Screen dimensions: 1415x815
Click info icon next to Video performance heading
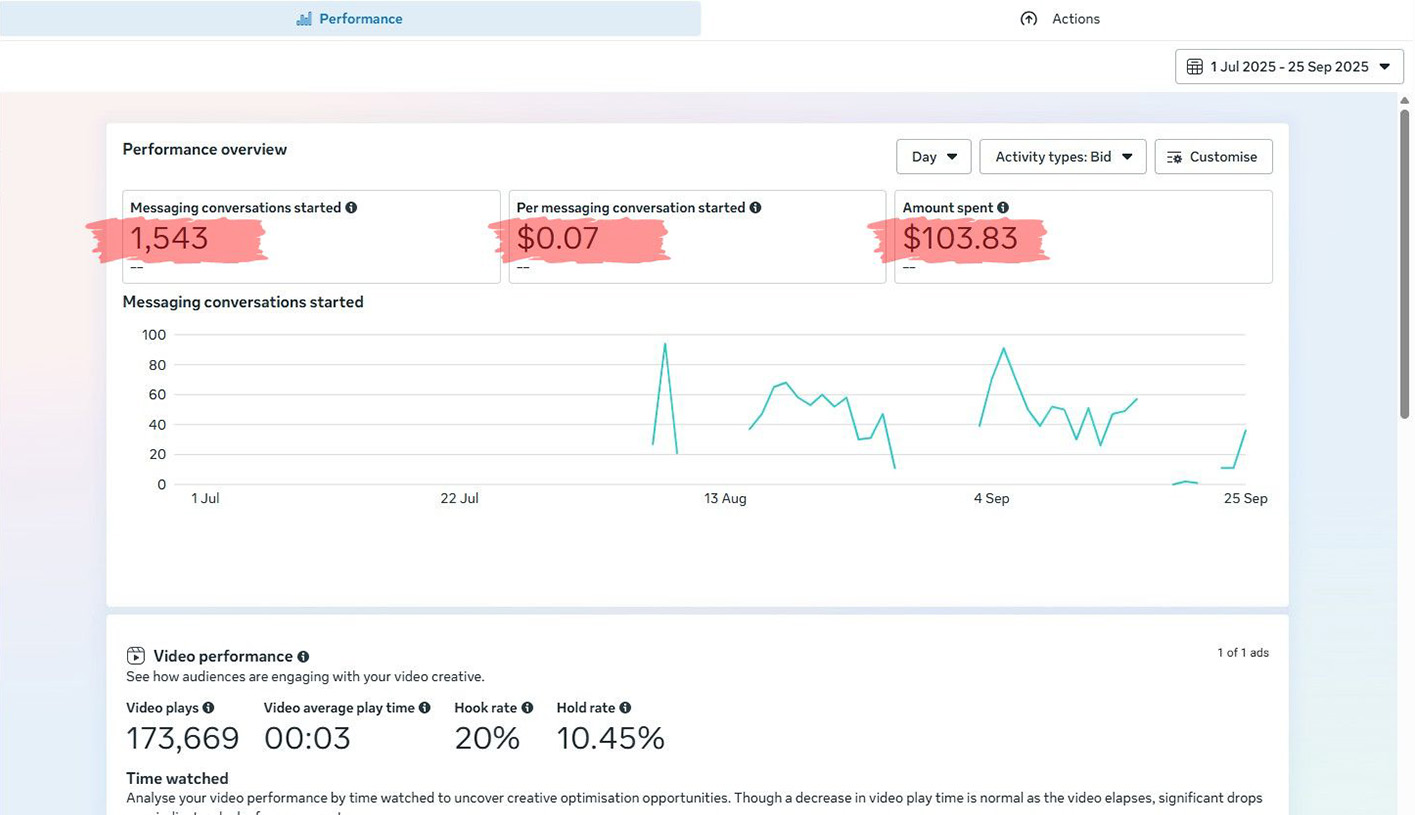pos(303,657)
